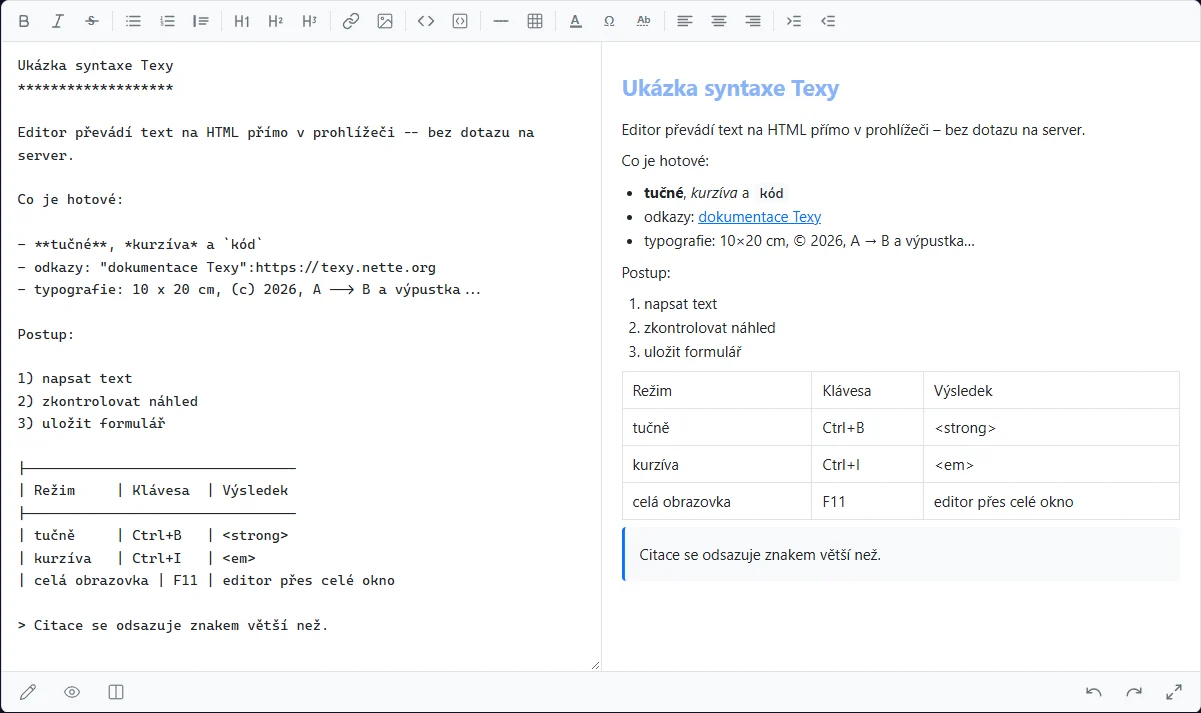The width and height of the screenshot is (1201, 713).
Task: Apply strikethrough formatting
Action: tap(92, 21)
